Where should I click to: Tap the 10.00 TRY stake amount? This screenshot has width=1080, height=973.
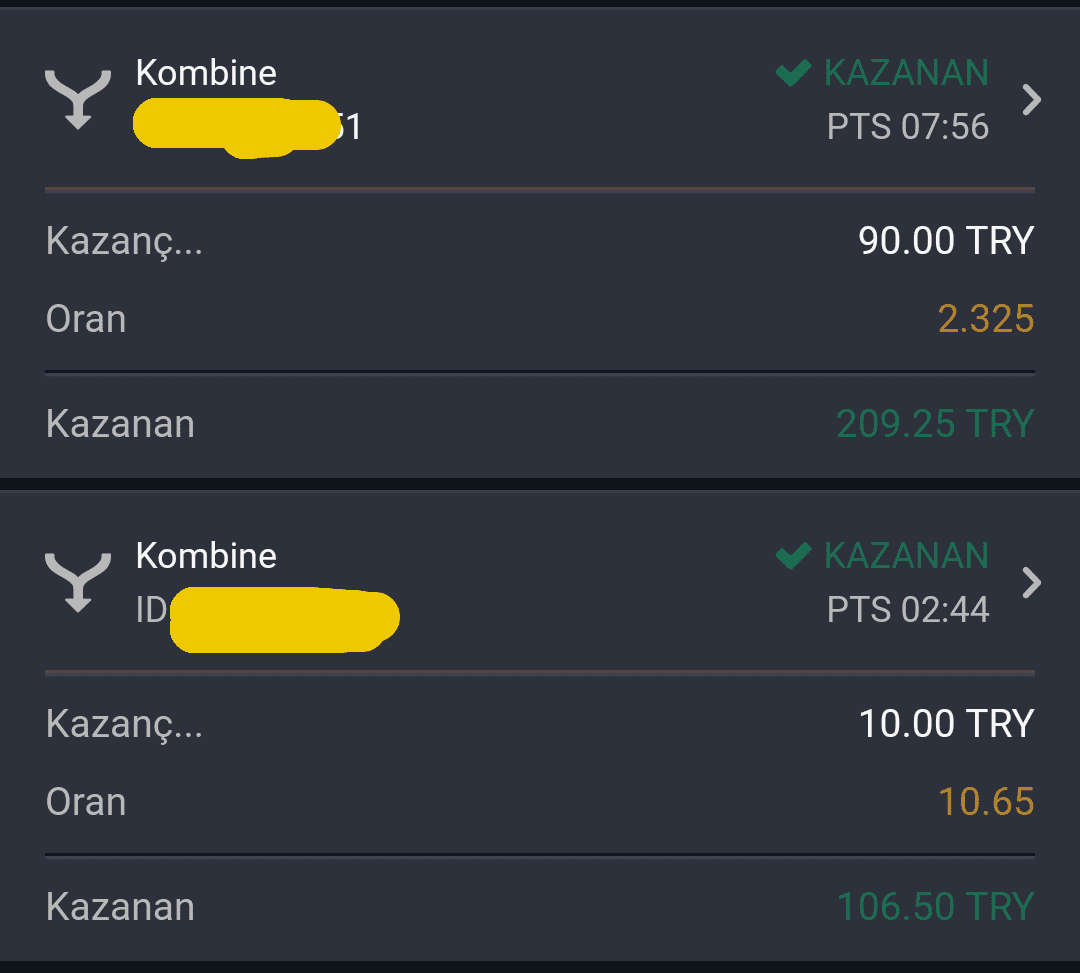pos(946,724)
